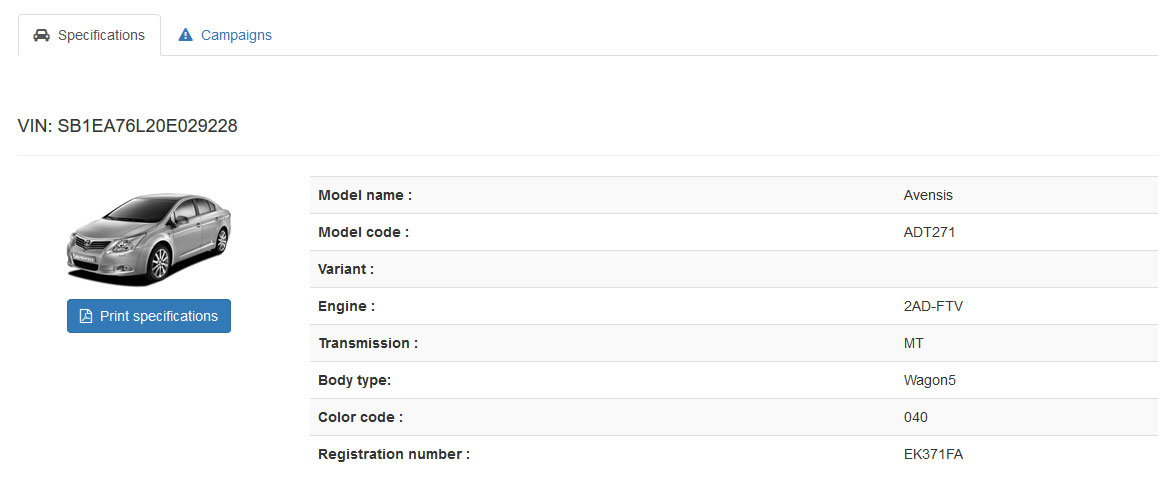Image resolution: width=1174 pixels, height=477 pixels.
Task: Select the 2AD-FTV engine value
Action: [x=933, y=306]
